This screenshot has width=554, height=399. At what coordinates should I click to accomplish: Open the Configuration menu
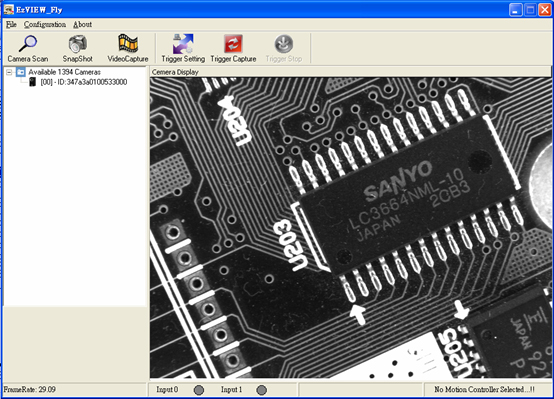tap(45, 24)
